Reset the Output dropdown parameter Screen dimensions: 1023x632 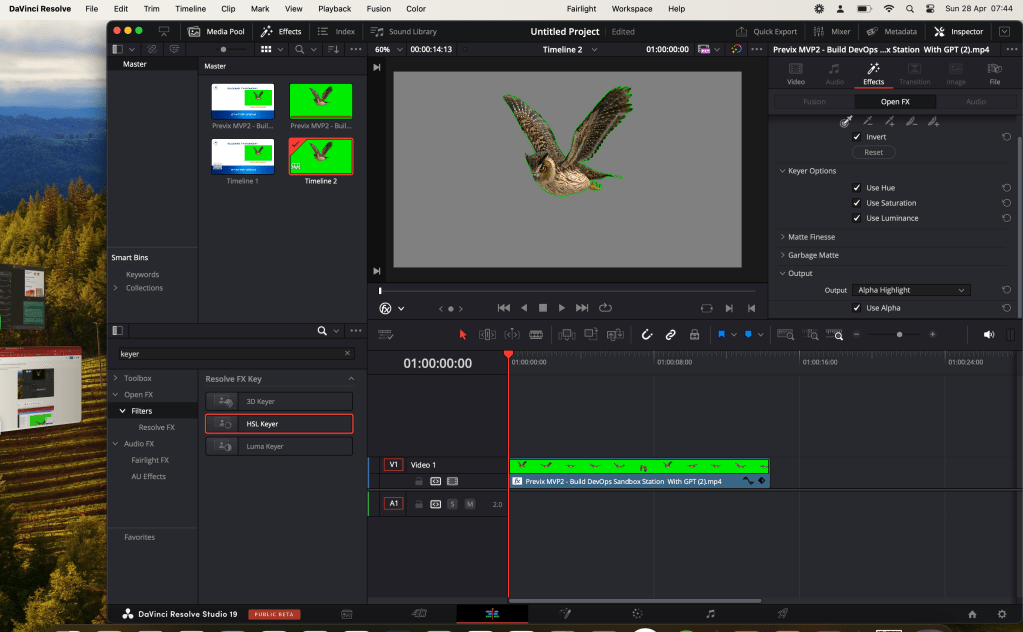[x=1006, y=290]
